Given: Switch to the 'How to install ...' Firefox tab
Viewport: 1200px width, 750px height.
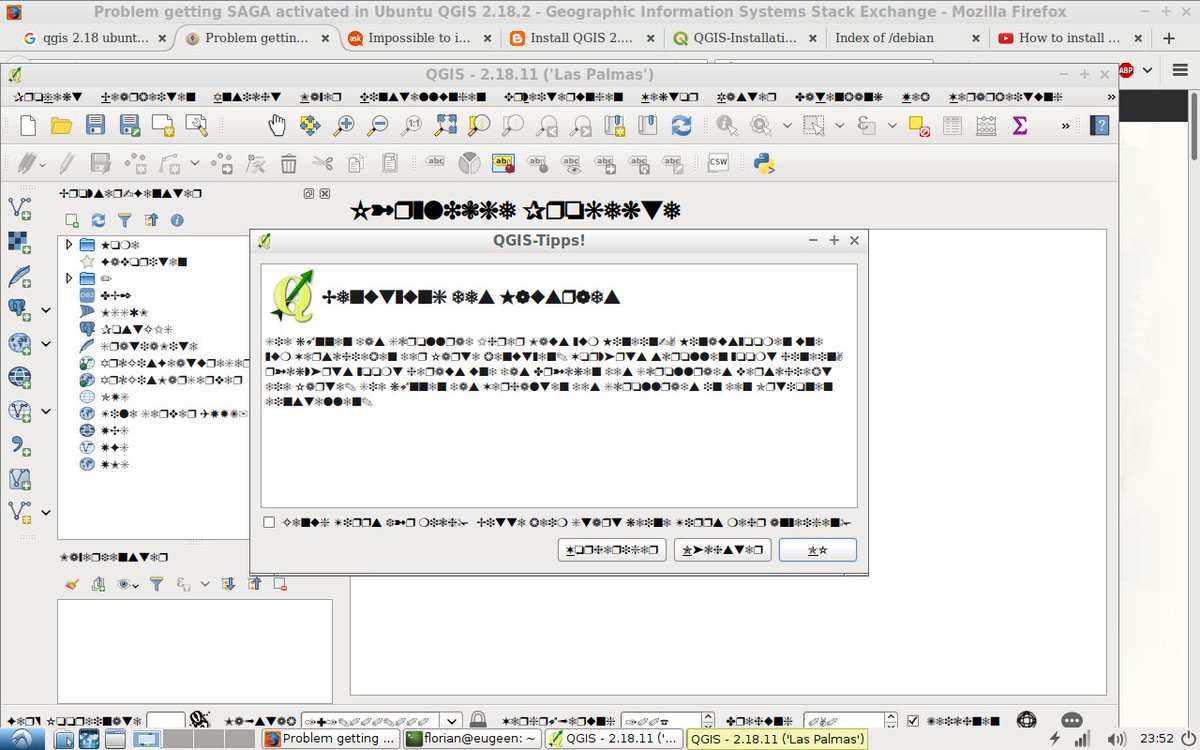Looking at the screenshot, I should pos(1069,38).
